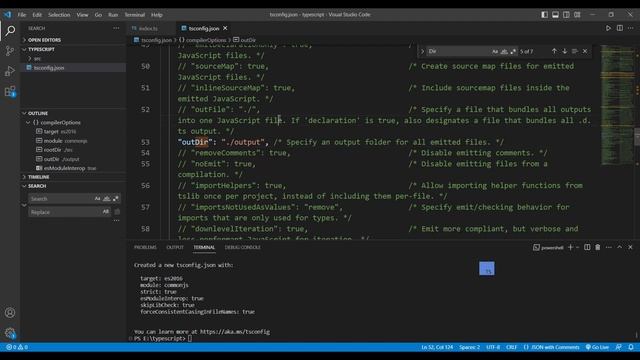Open the Selection menu
640x360 pixels.
coord(59,15)
